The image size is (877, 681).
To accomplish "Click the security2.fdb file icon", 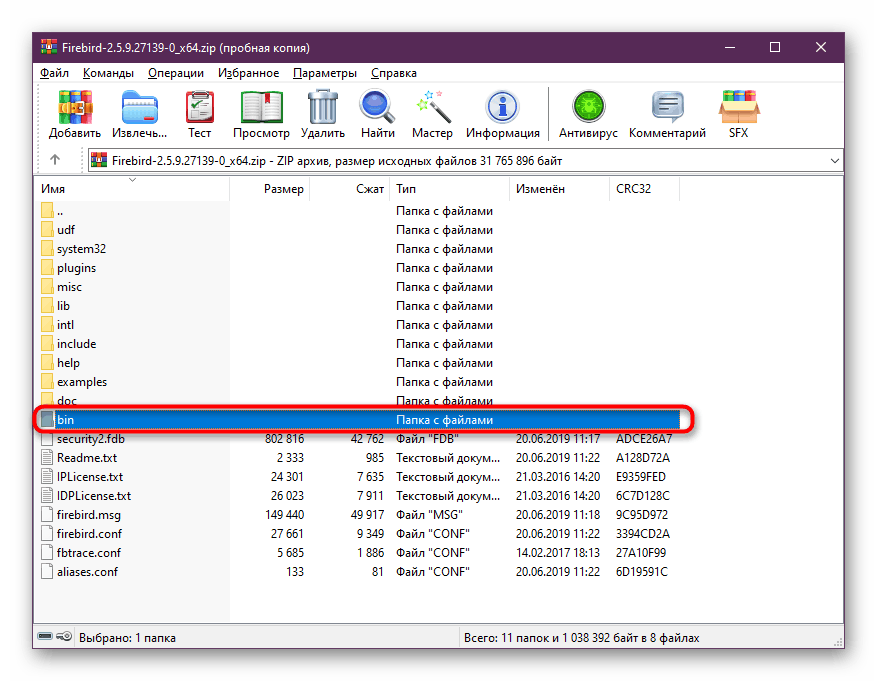I will point(47,439).
